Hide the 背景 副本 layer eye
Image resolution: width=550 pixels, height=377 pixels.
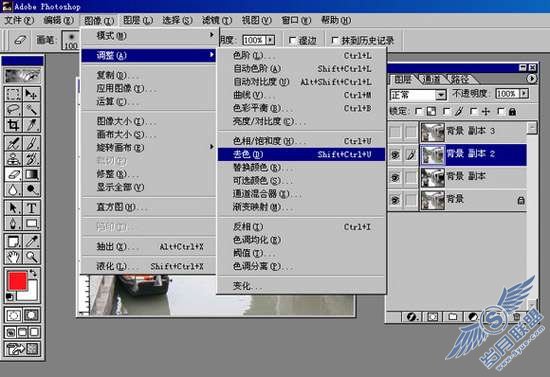[x=395, y=177]
